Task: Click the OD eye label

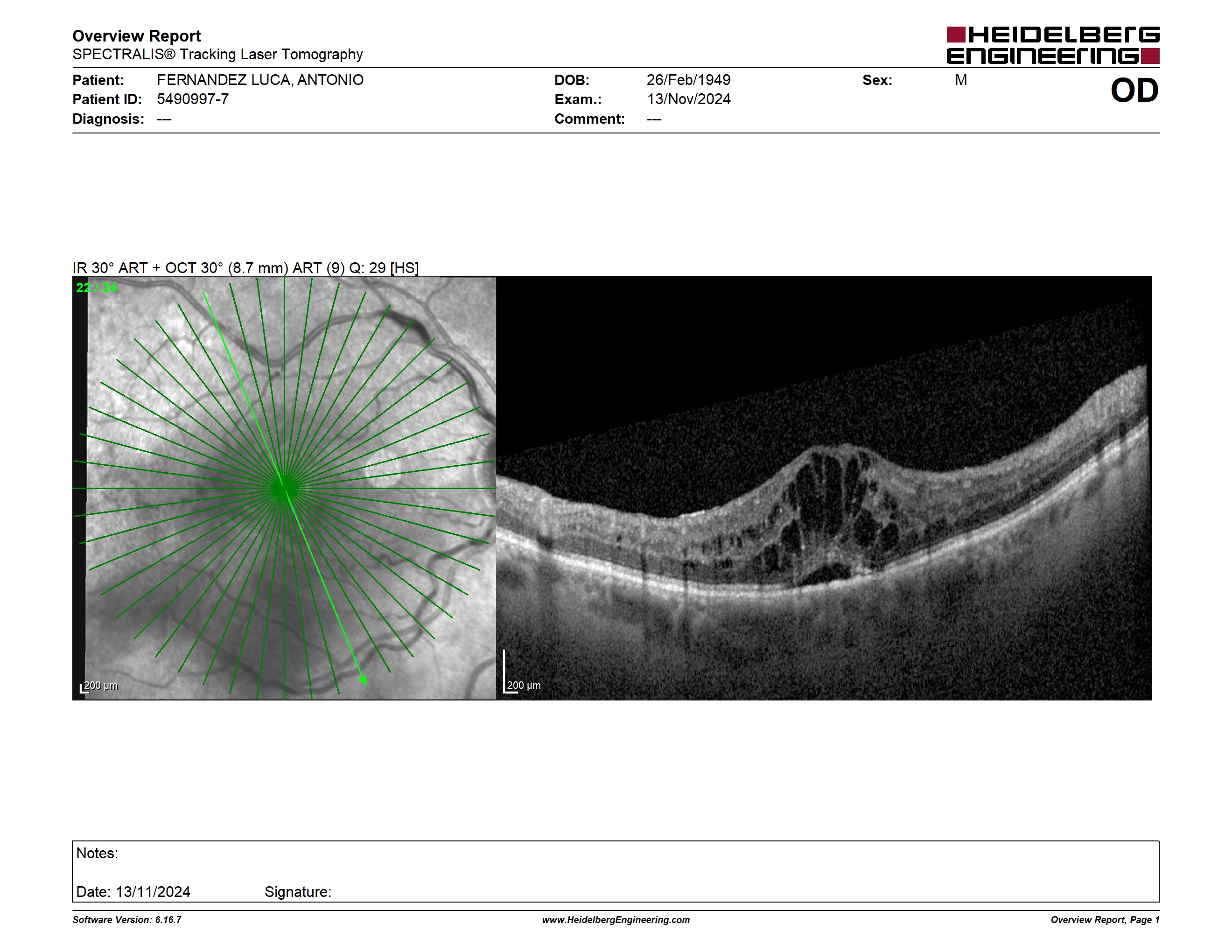Action: tap(1134, 91)
